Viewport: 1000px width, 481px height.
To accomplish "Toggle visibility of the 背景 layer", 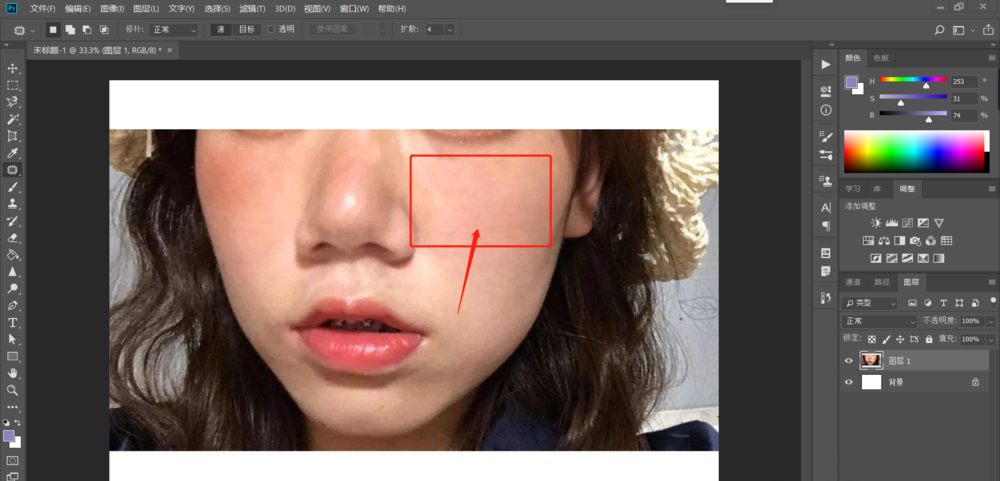I will pyautogui.click(x=849, y=382).
